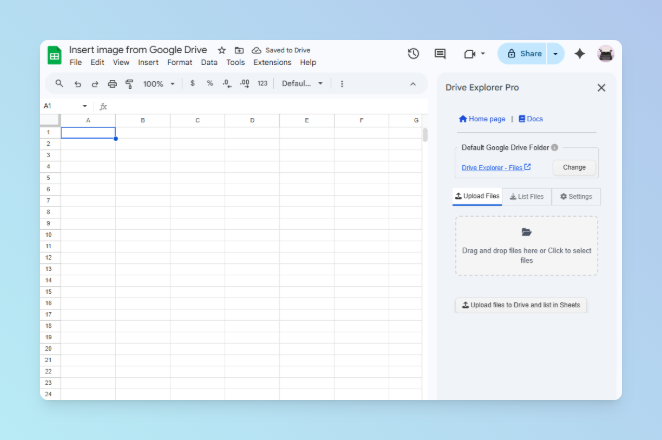Star the document title

(222, 50)
